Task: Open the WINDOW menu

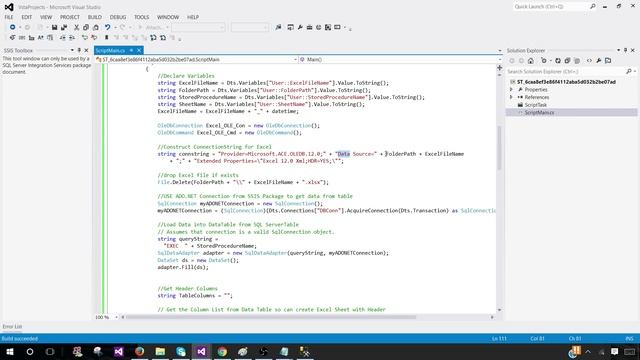Action: click(168, 17)
